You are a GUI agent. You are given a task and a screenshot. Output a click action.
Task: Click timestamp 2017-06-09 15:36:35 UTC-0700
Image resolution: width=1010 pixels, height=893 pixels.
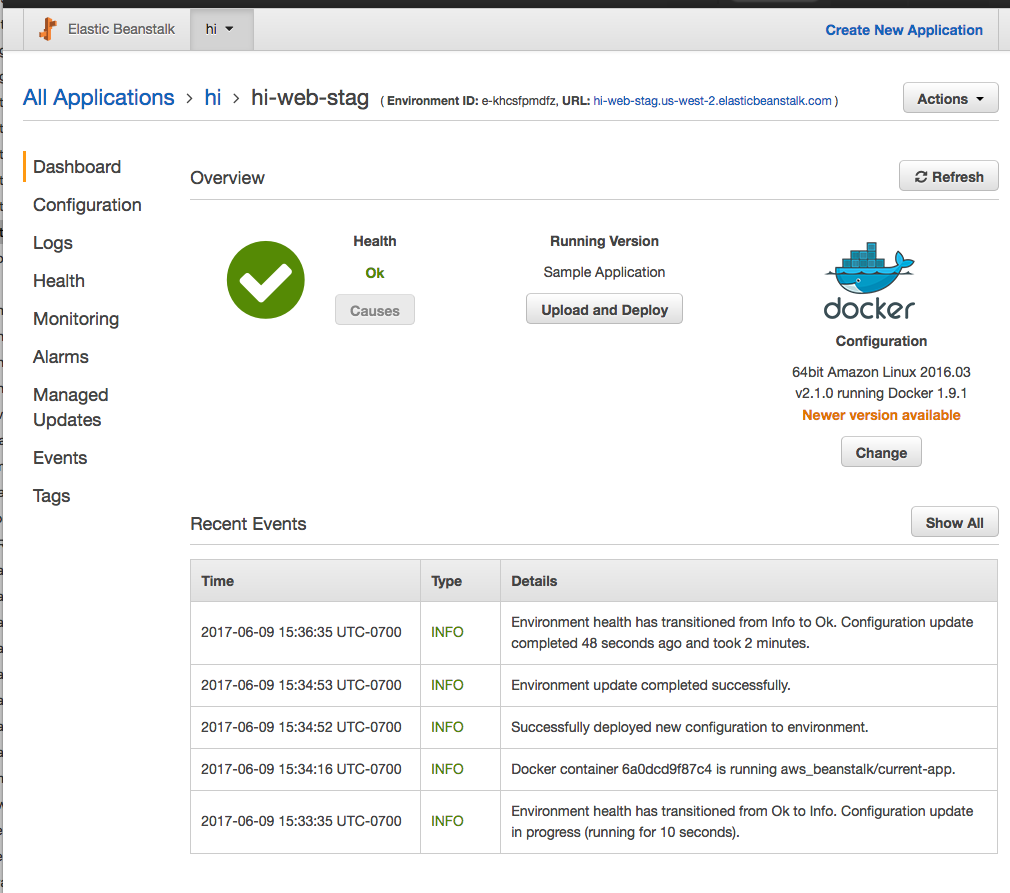click(x=301, y=632)
